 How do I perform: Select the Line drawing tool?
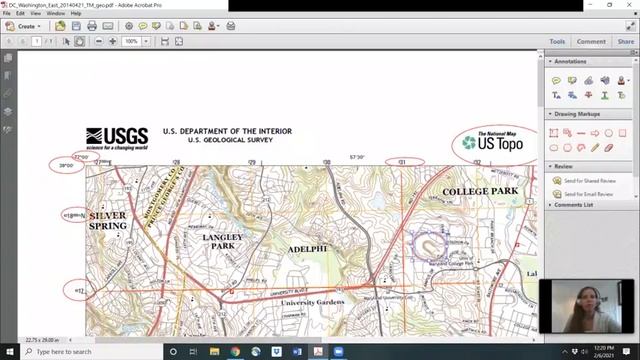pos(581,133)
